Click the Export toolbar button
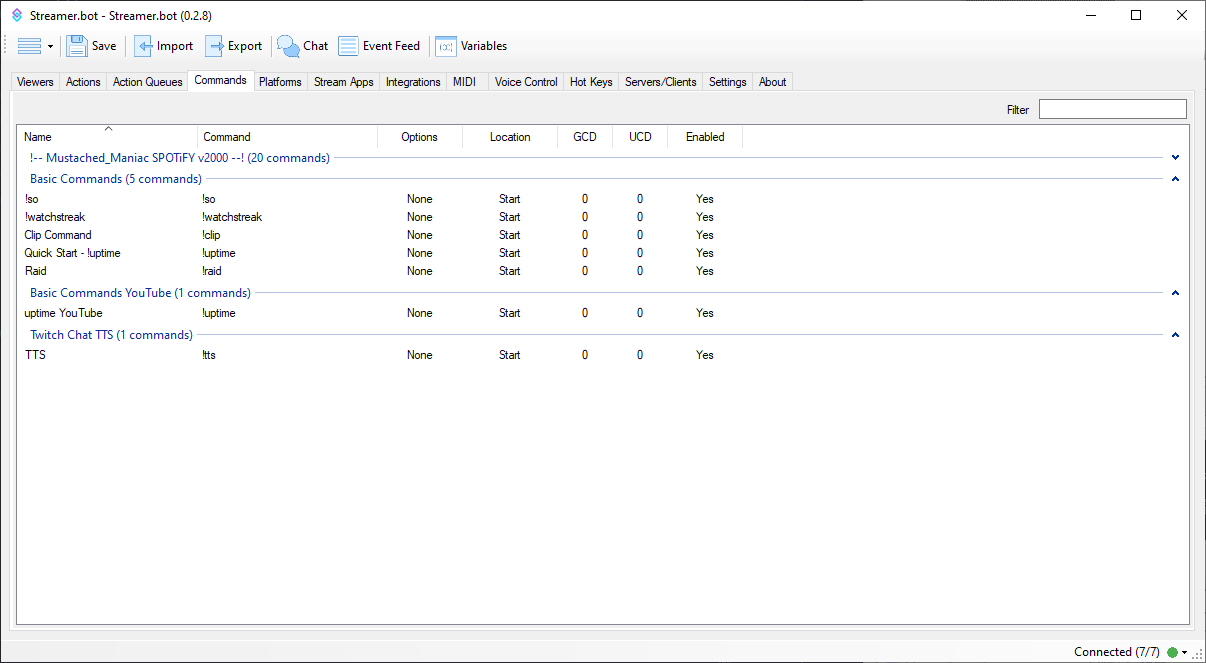 pyautogui.click(x=234, y=46)
